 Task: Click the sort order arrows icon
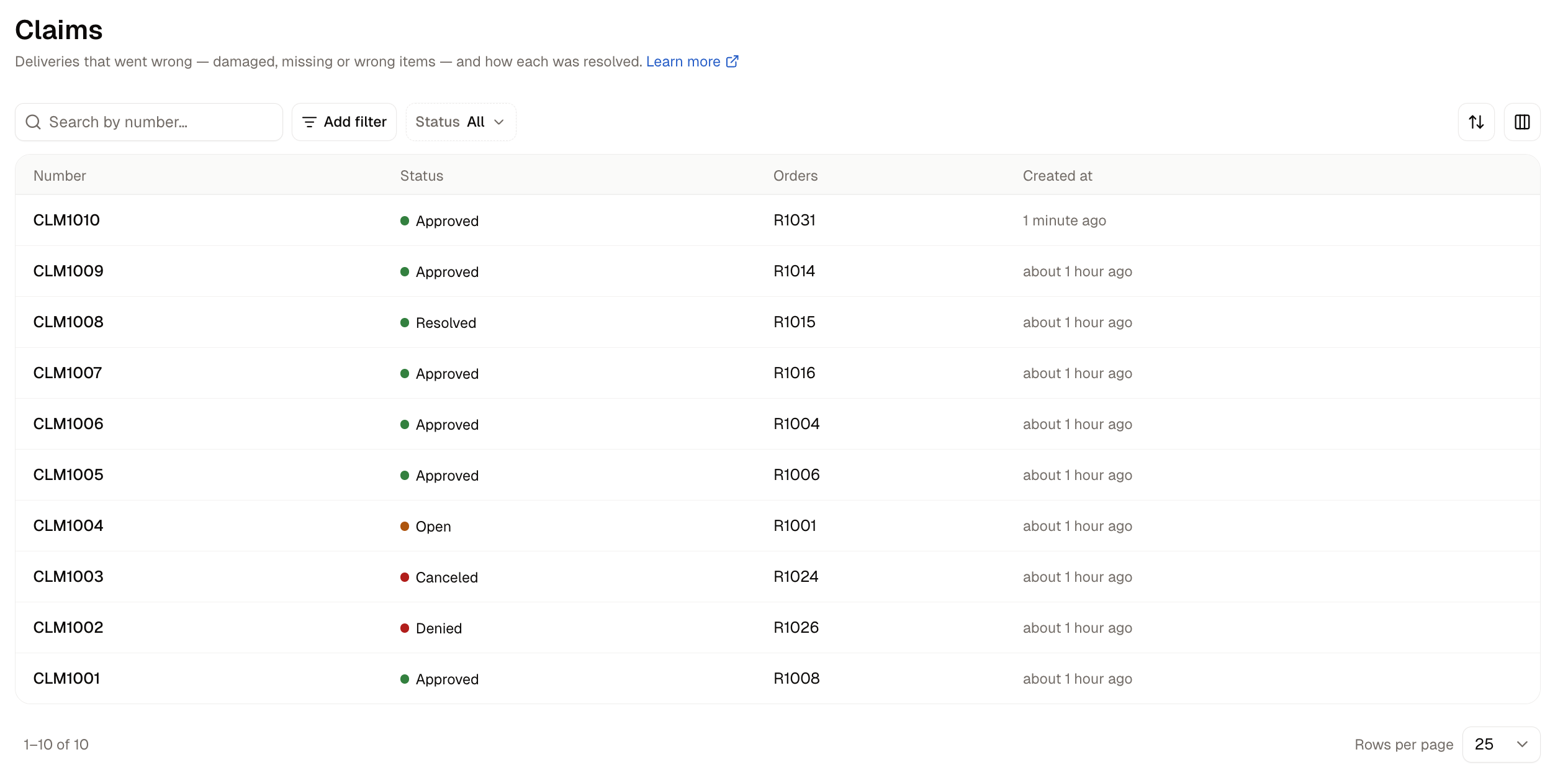pos(1476,122)
